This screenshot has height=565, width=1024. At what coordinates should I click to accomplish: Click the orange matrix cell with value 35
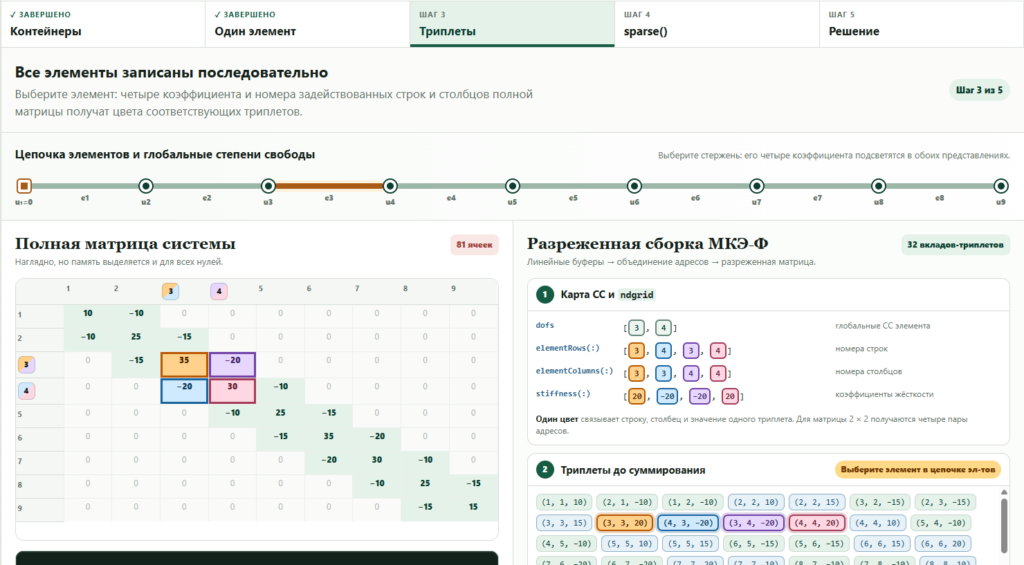click(x=184, y=364)
